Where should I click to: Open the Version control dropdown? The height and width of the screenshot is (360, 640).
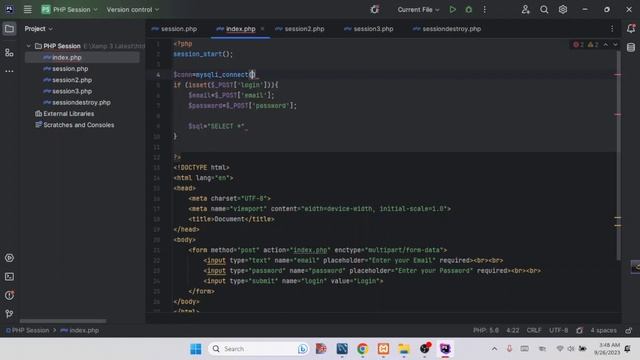click(133, 9)
